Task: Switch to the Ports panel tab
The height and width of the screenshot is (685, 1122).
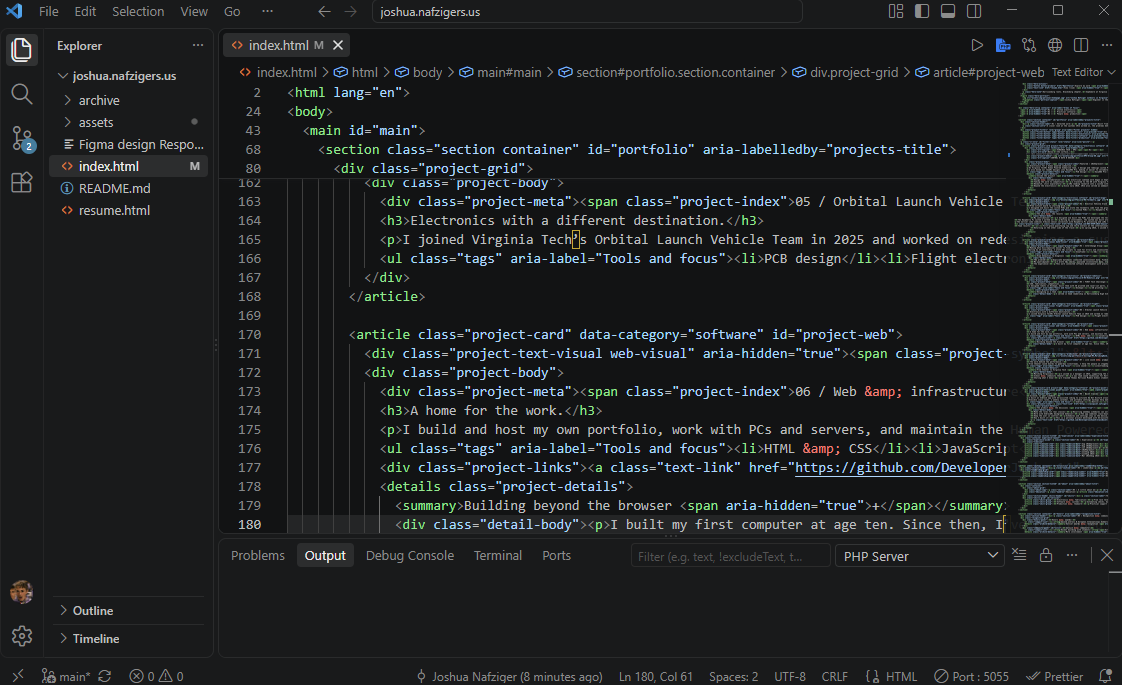Action: 557,555
